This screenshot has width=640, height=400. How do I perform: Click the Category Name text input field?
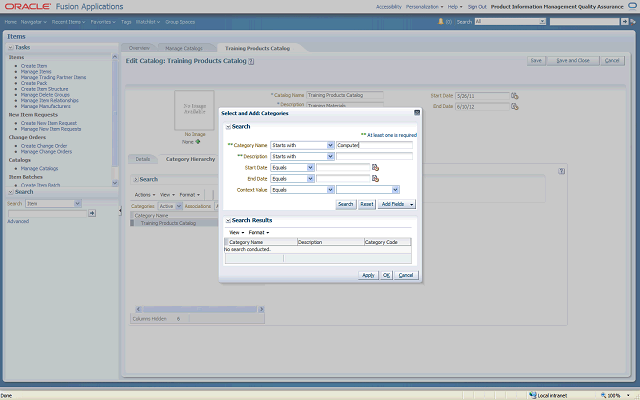tap(374, 145)
